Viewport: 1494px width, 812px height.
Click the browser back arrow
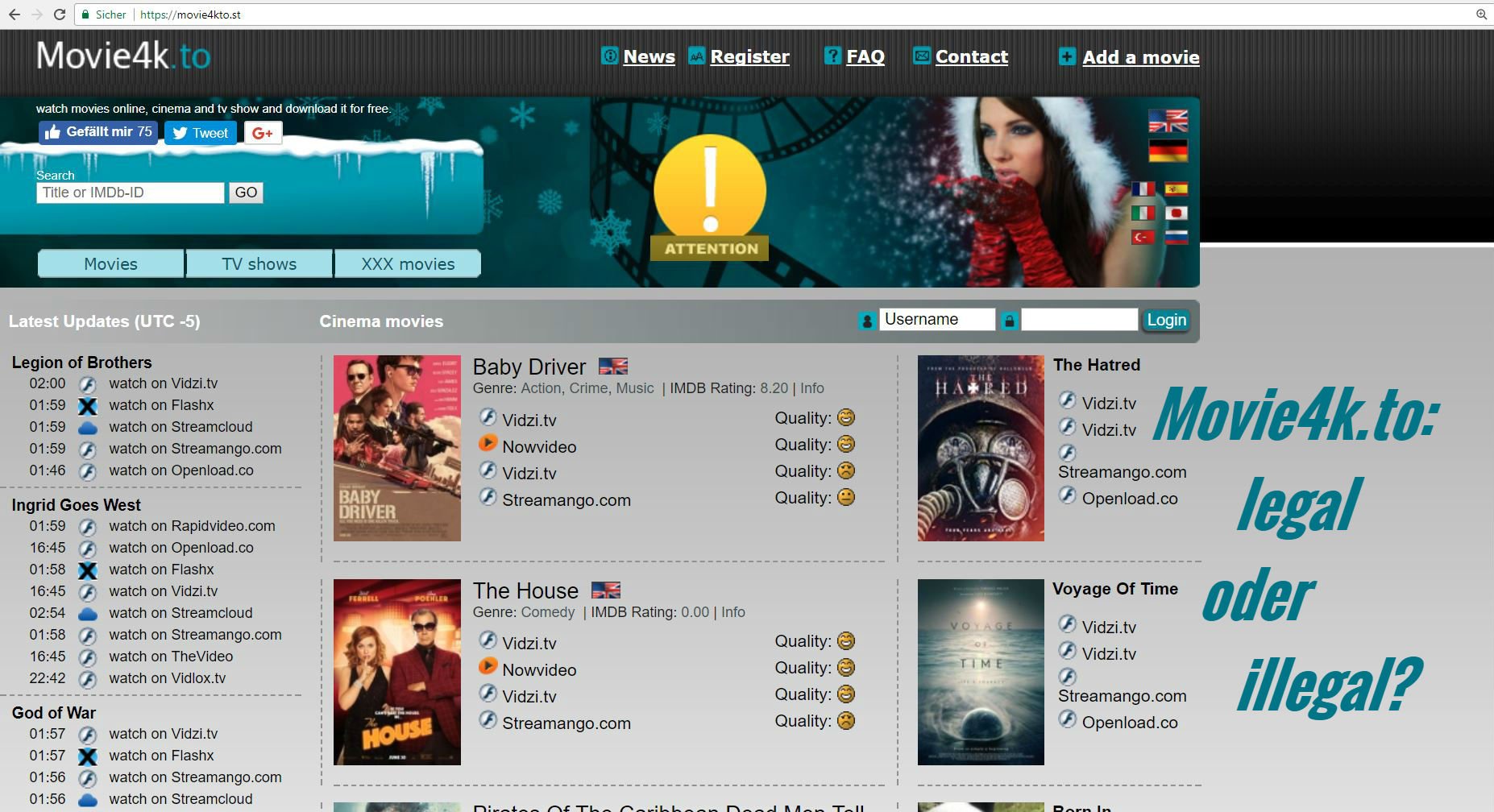(14, 14)
